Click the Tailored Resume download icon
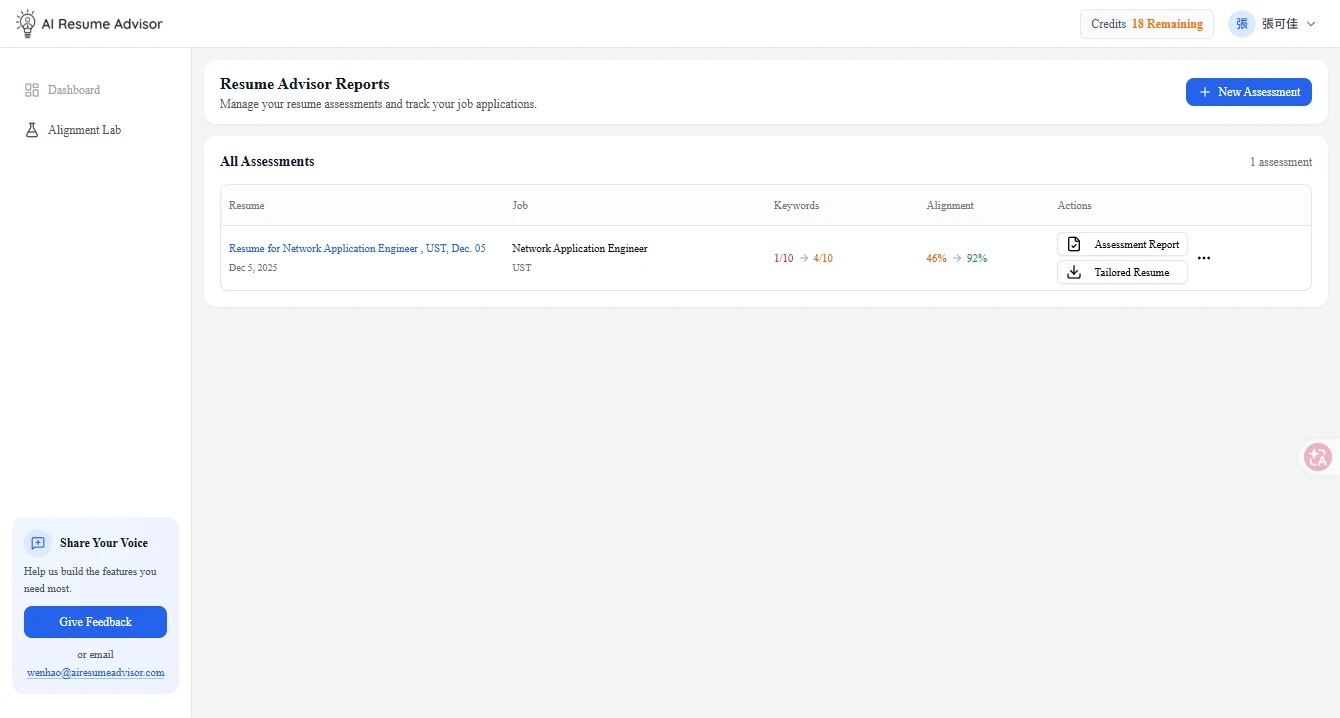Image resolution: width=1340 pixels, height=718 pixels. [1074, 272]
